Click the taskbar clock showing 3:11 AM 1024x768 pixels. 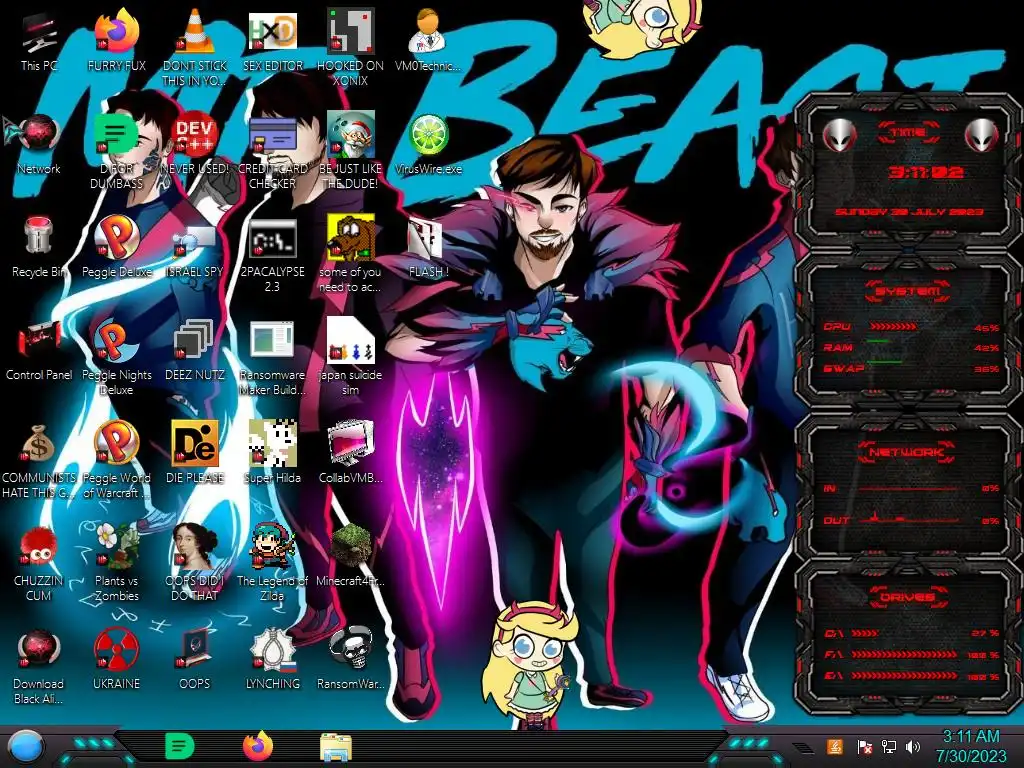[971, 746]
